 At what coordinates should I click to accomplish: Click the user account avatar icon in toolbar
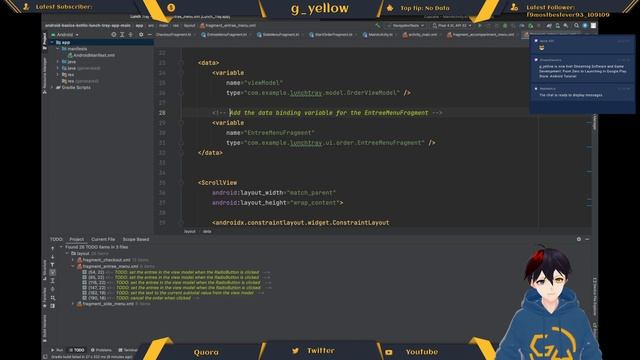coord(593,25)
